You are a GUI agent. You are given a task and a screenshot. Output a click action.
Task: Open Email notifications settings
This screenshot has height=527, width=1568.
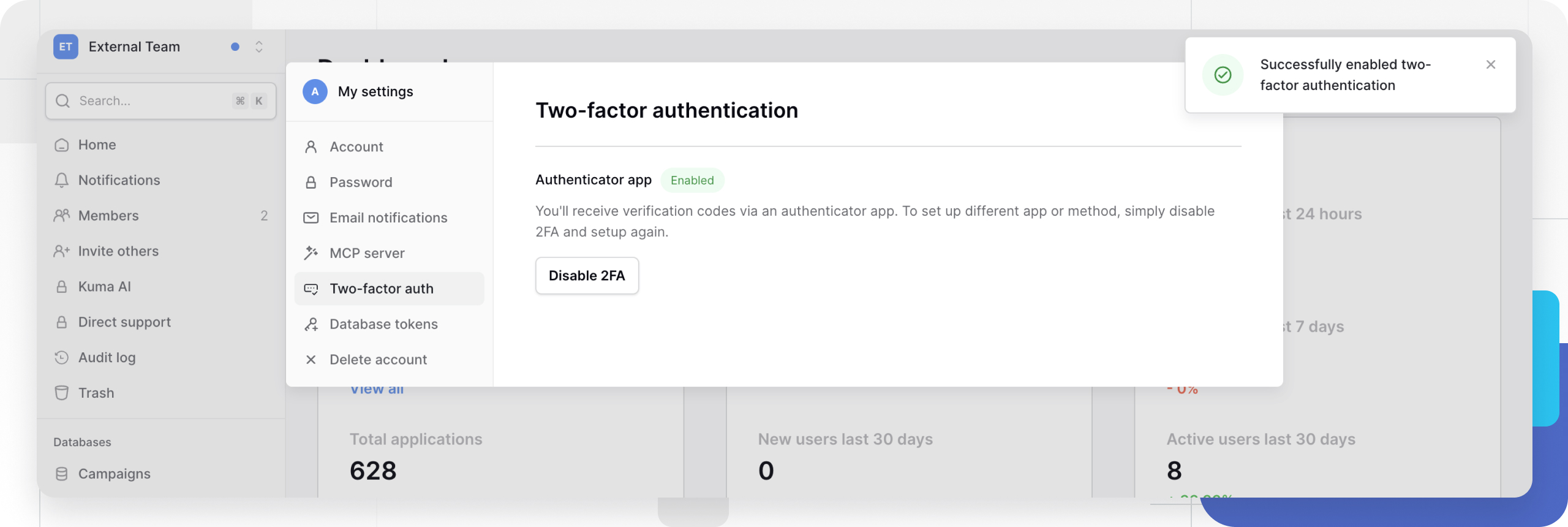coord(388,218)
